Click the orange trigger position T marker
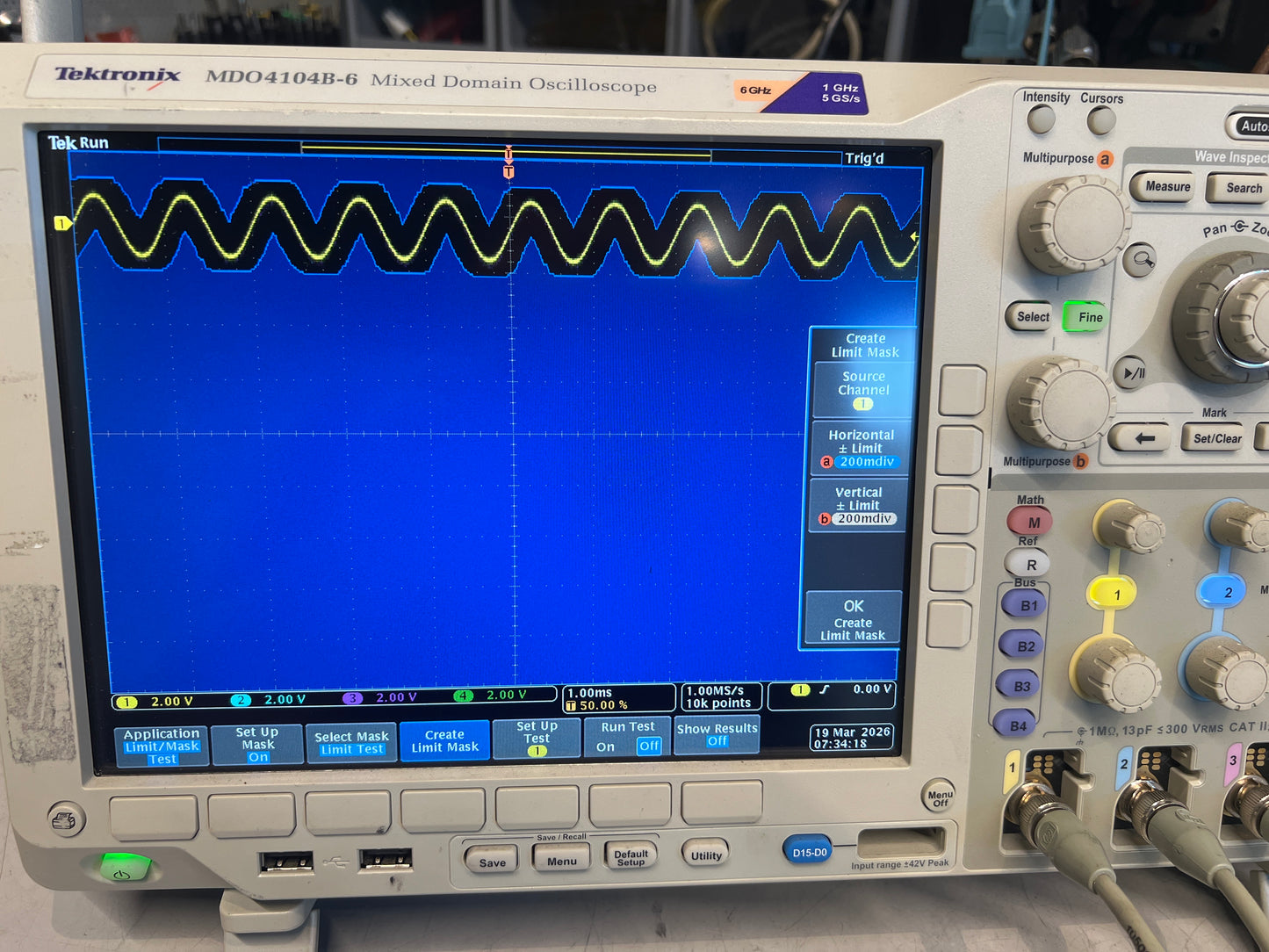The image size is (1269, 952). (508, 172)
